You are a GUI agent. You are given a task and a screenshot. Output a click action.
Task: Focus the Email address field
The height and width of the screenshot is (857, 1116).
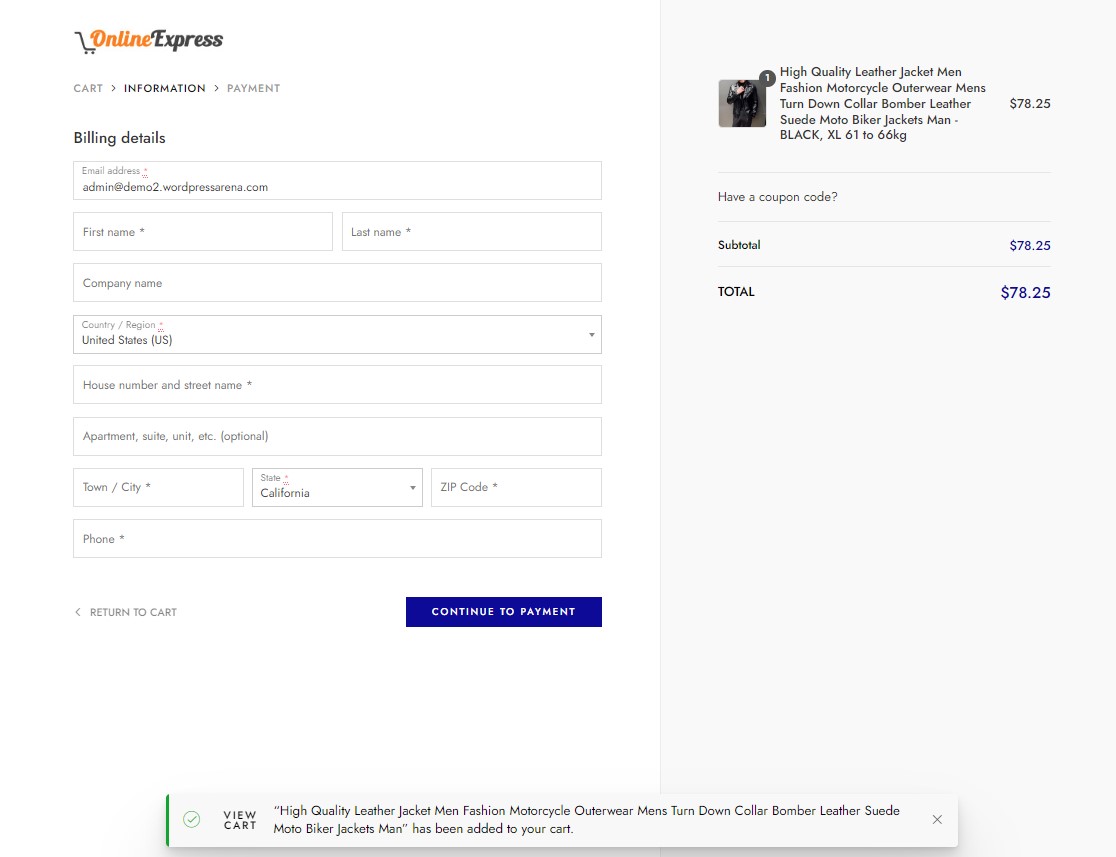[x=337, y=181]
